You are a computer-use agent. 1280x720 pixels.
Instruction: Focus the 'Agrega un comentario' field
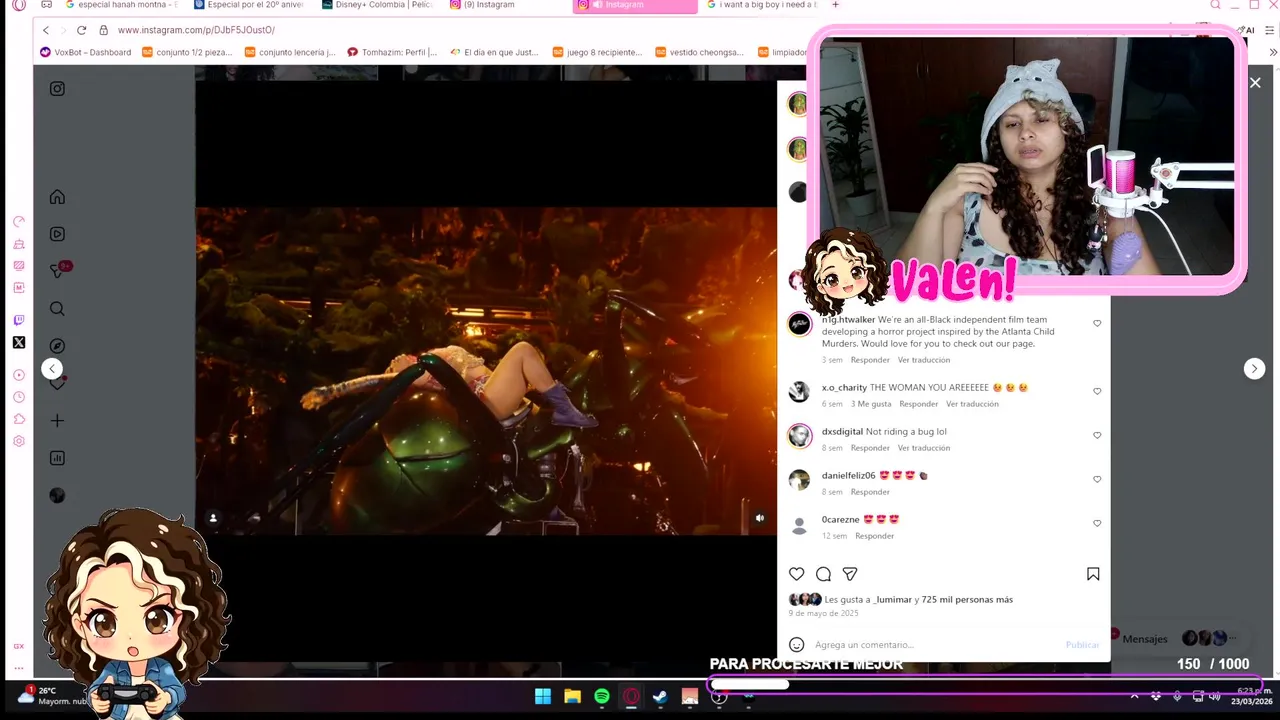coord(935,645)
